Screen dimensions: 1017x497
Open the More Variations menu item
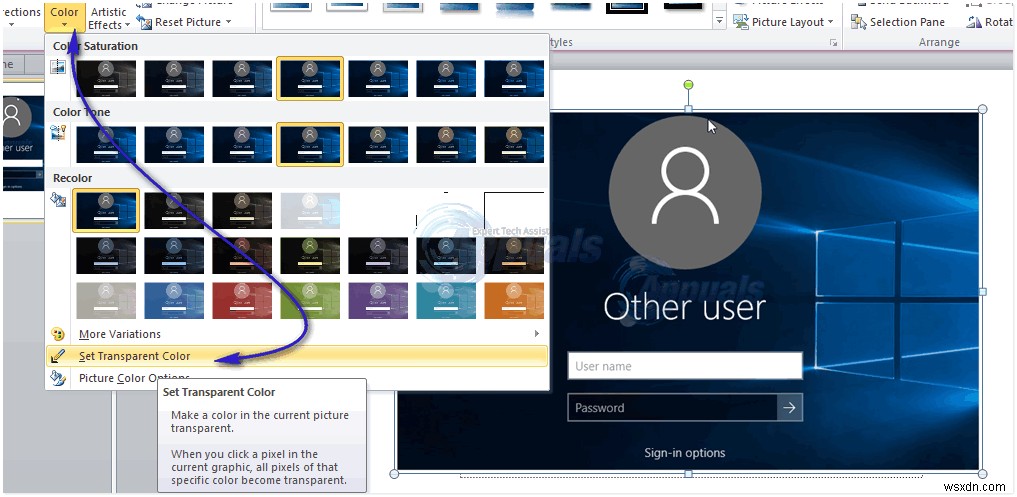tap(296, 334)
